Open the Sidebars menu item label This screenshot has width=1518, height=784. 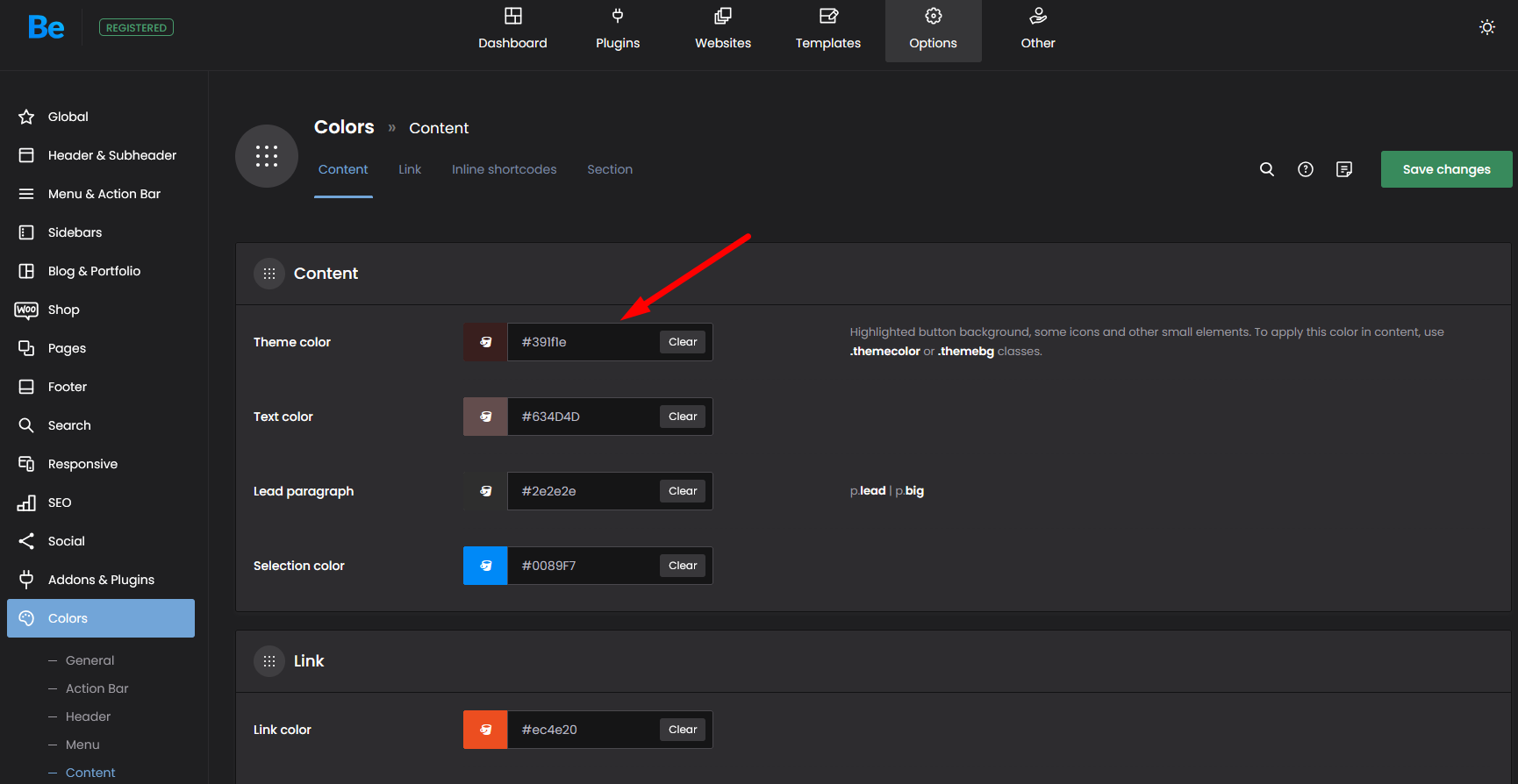click(x=75, y=232)
